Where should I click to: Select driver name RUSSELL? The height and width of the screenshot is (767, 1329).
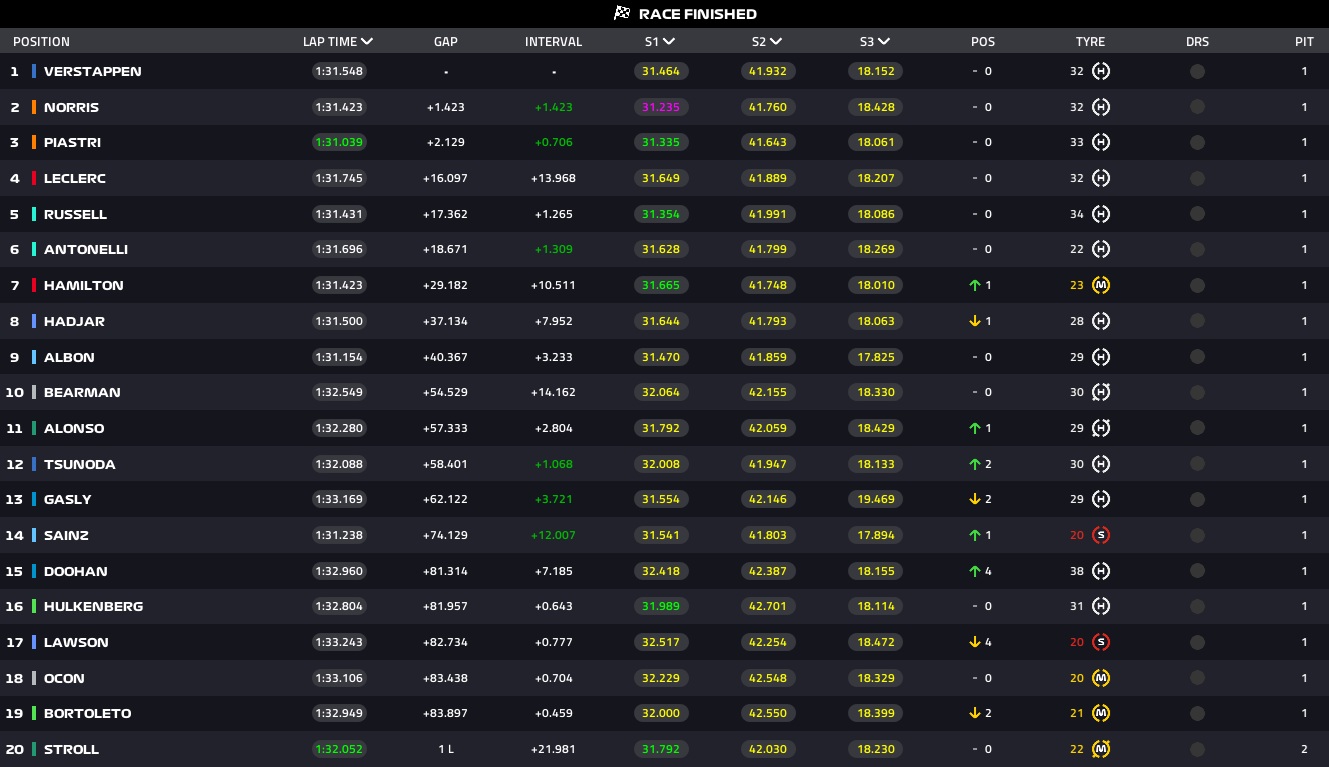tap(75, 214)
